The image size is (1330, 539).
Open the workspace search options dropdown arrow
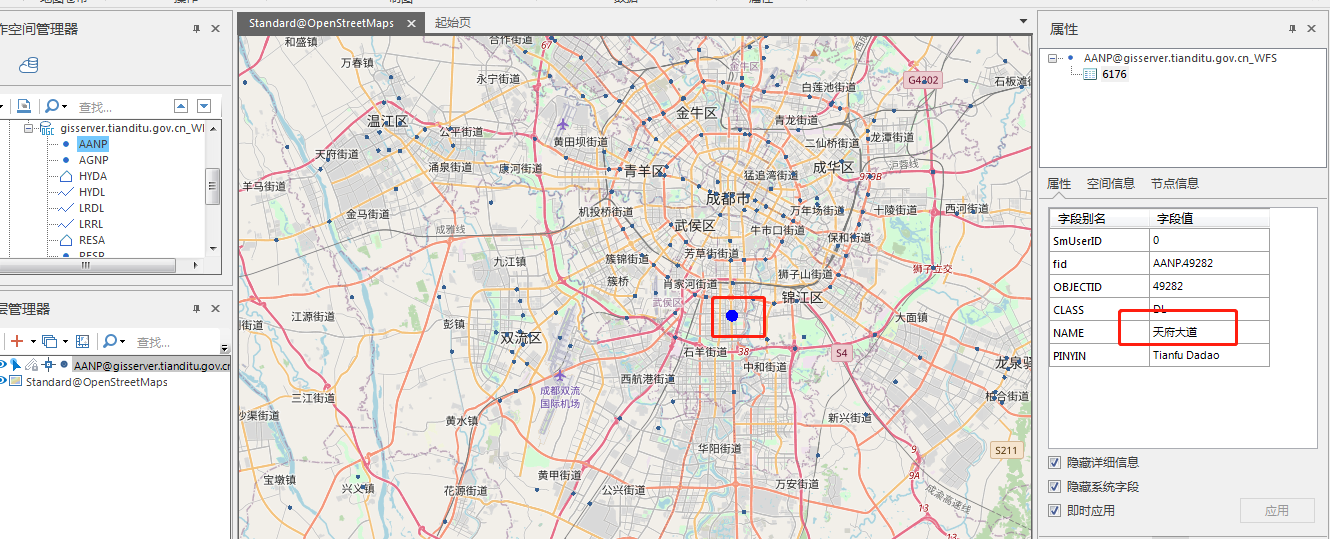click(65, 106)
